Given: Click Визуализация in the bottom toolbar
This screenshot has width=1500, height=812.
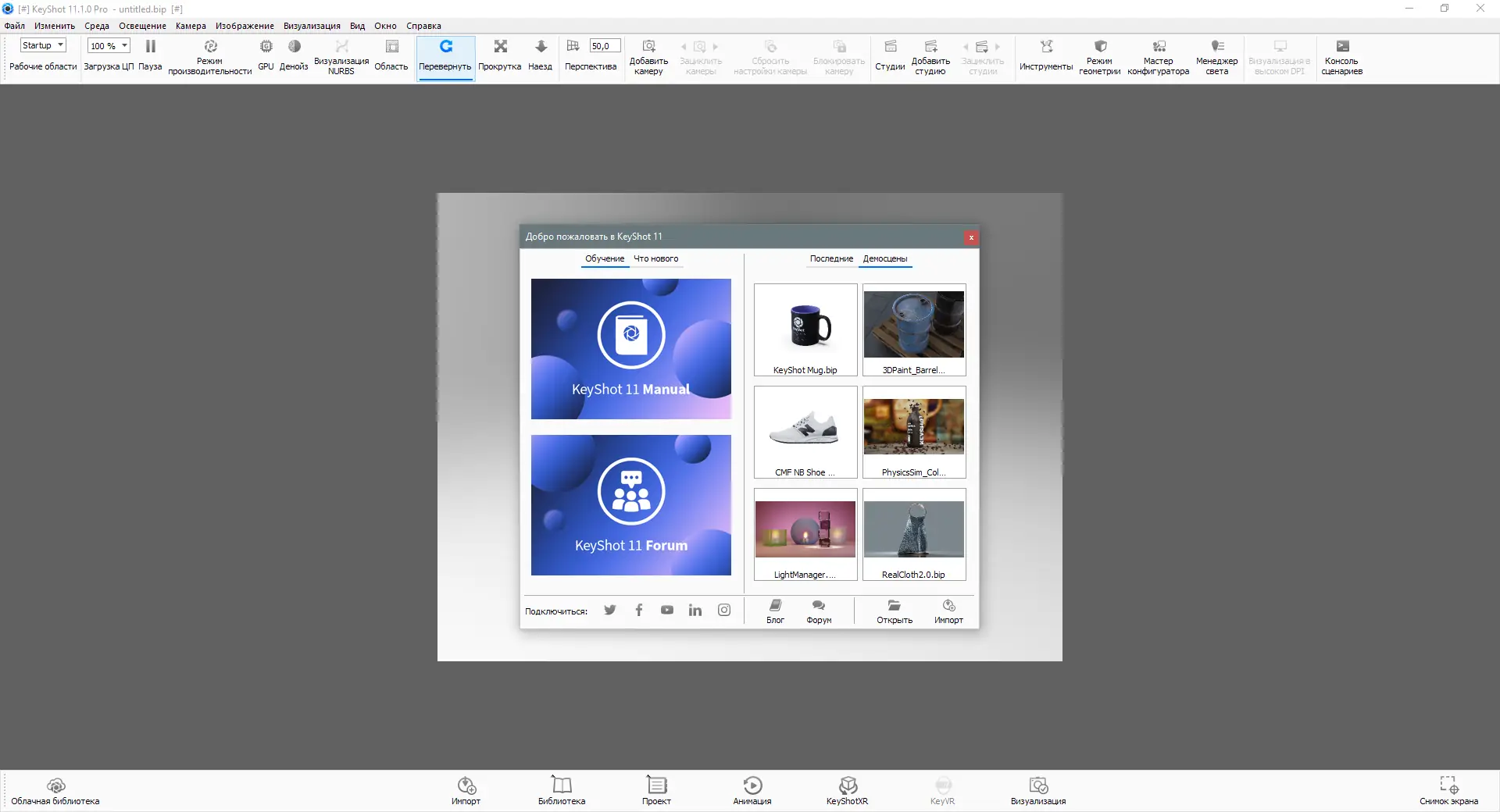Looking at the screenshot, I should pyautogui.click(x=1038, y=791).
